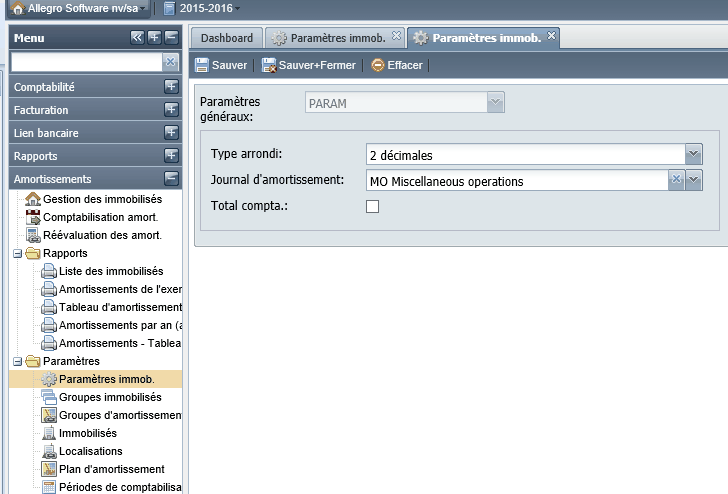Collapse the Paramètres tree folder
The width and height of the screenshot is (728, 494).
[x=18, y=362]
